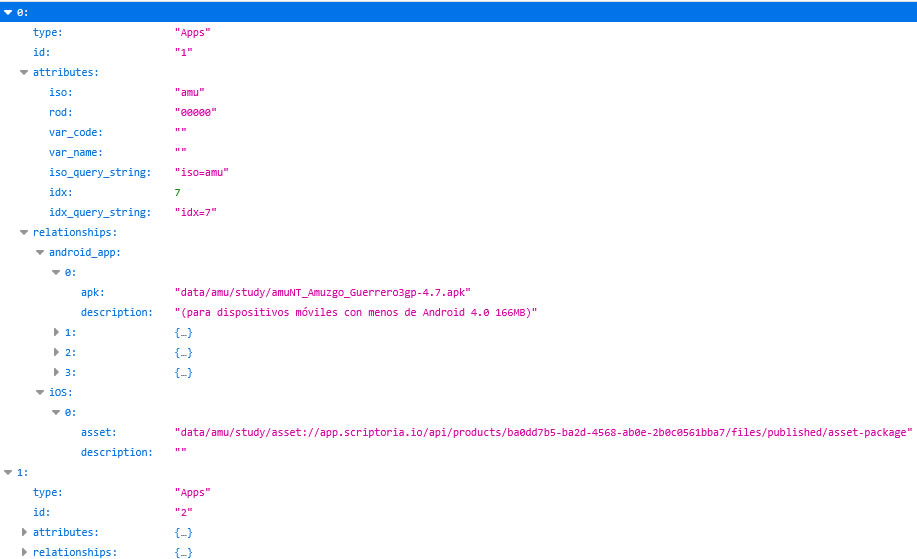This screenshot has height=559, width=917.
Task: Expand android_app entry 1
Action: tap(57, 332)
